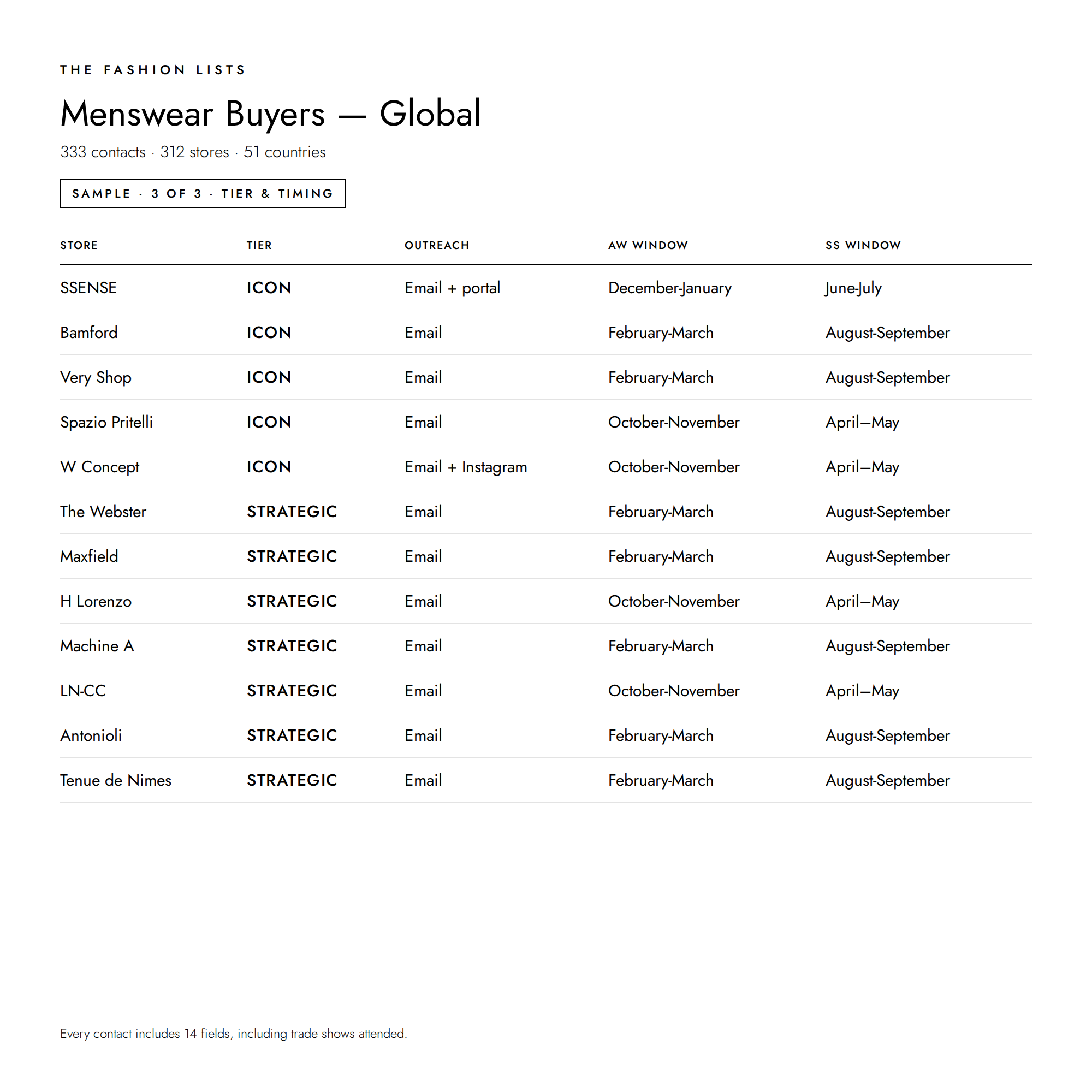Click Machine A's Email outreach cell
Screen dimensions: 1092x1092
click(x=423, y=646)
